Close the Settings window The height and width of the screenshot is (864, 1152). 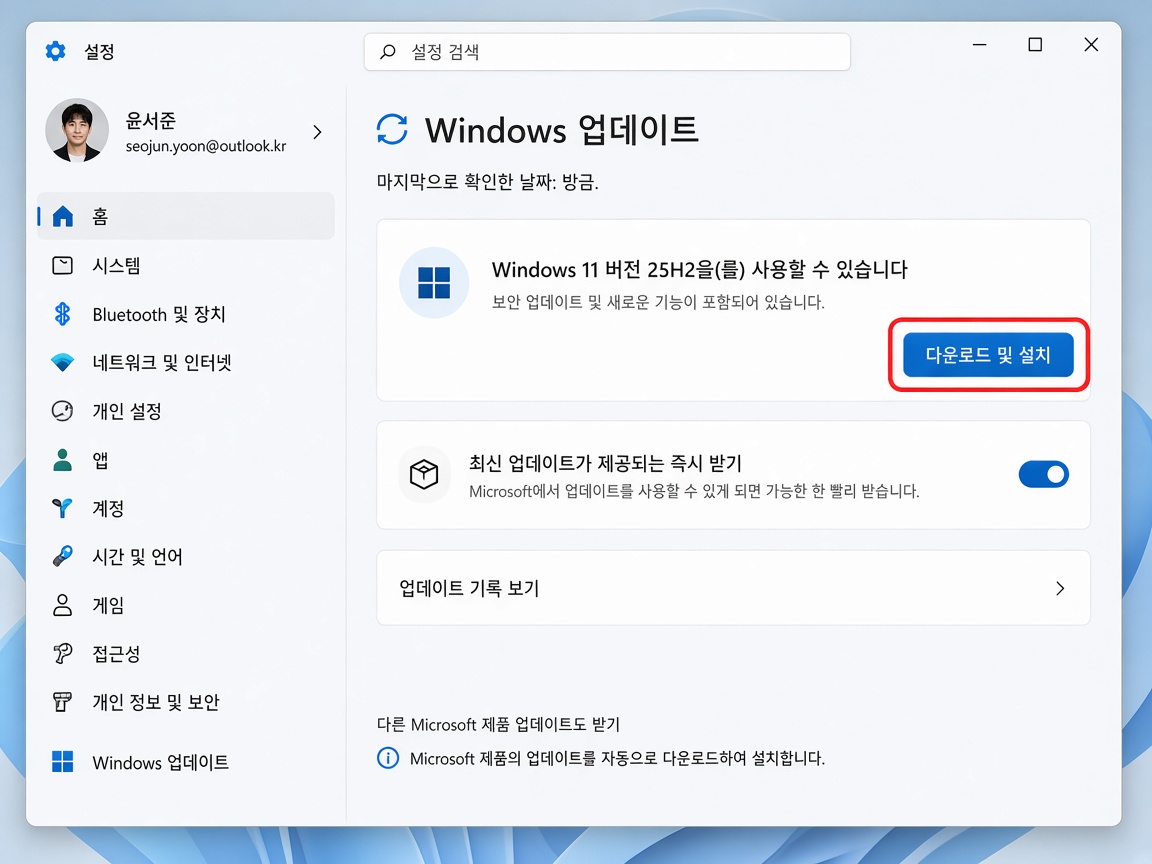[1091, 45]
